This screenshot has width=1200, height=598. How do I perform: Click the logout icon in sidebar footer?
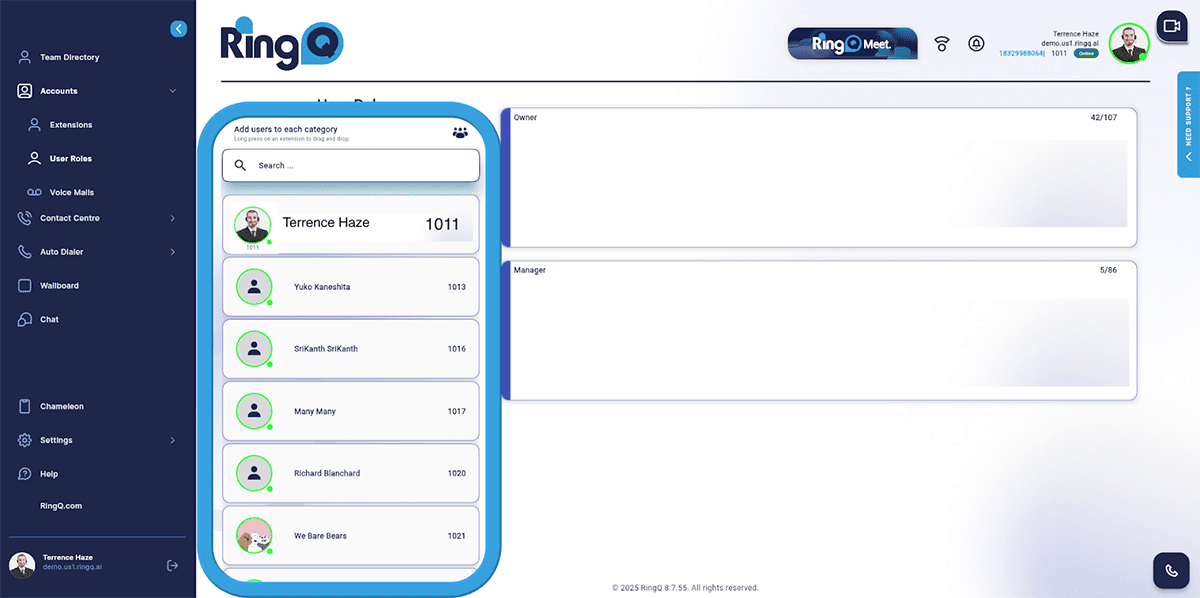click(172, 566)
